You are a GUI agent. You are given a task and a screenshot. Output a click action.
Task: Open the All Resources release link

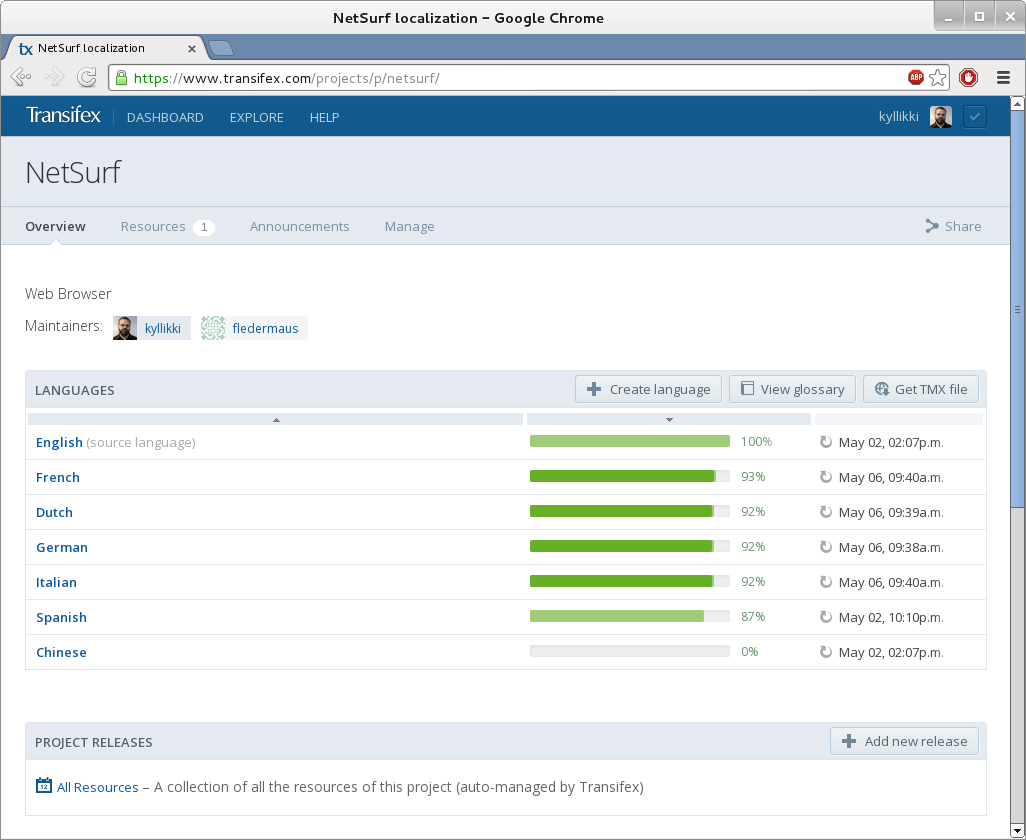click(x=97, y=787)
